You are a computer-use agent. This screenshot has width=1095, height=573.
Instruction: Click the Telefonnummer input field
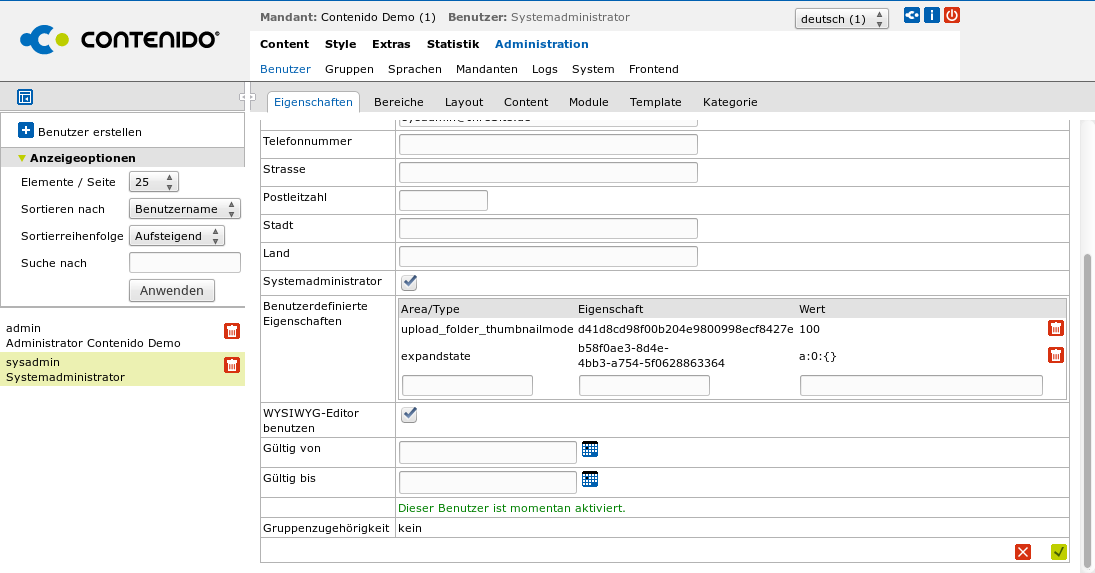(548, 145)
